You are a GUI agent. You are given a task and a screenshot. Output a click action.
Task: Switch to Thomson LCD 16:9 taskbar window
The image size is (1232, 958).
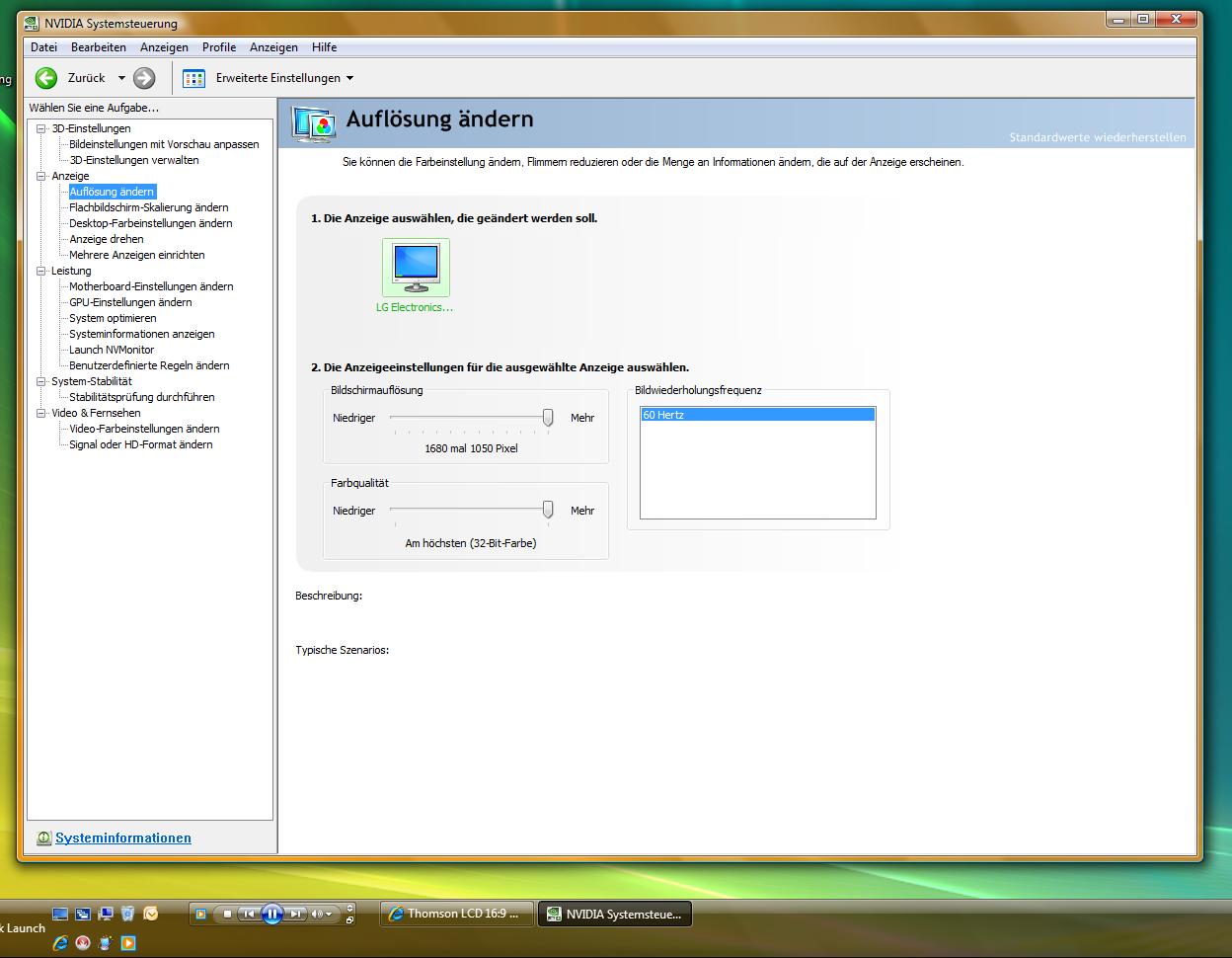457,914
